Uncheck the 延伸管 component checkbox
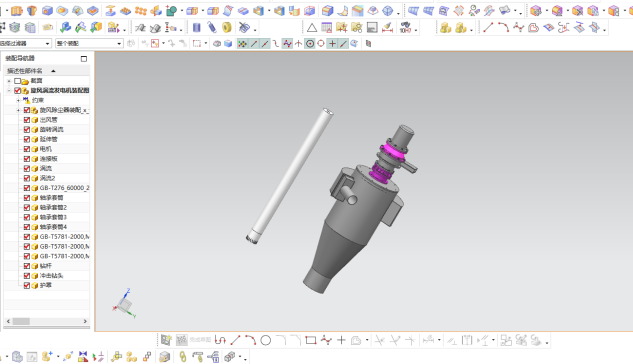 [x=27, y=139]
